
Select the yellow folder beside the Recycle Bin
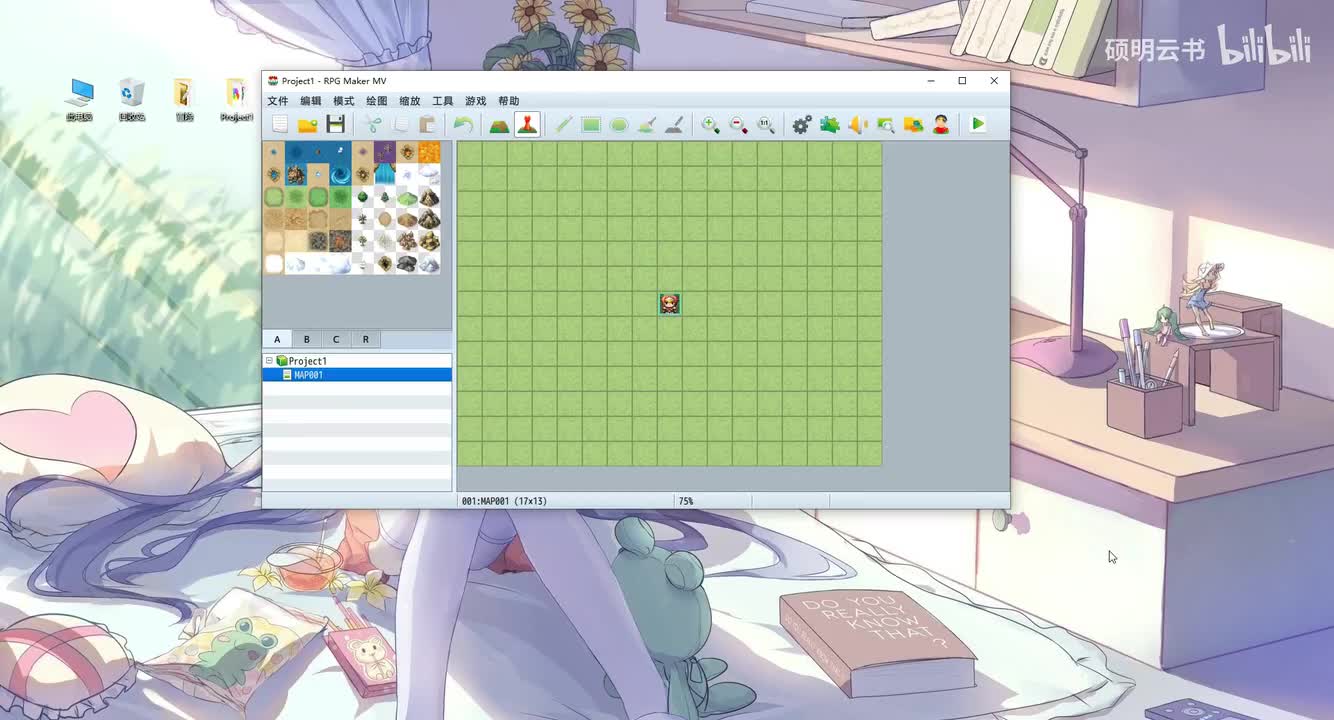(184, 100)
